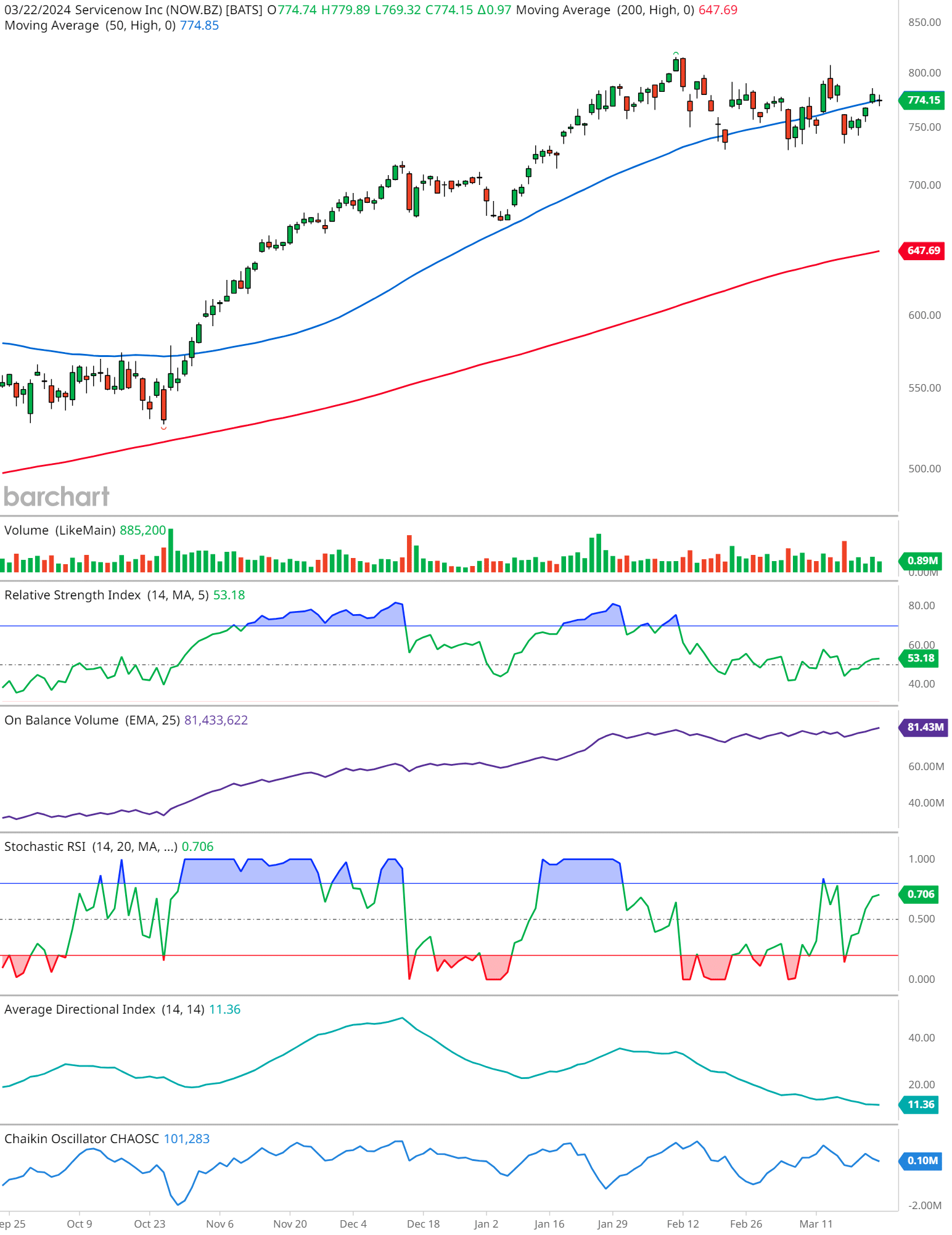Click the green 774.15 price label
The image size is (952, 1235).
coord(923,100)
